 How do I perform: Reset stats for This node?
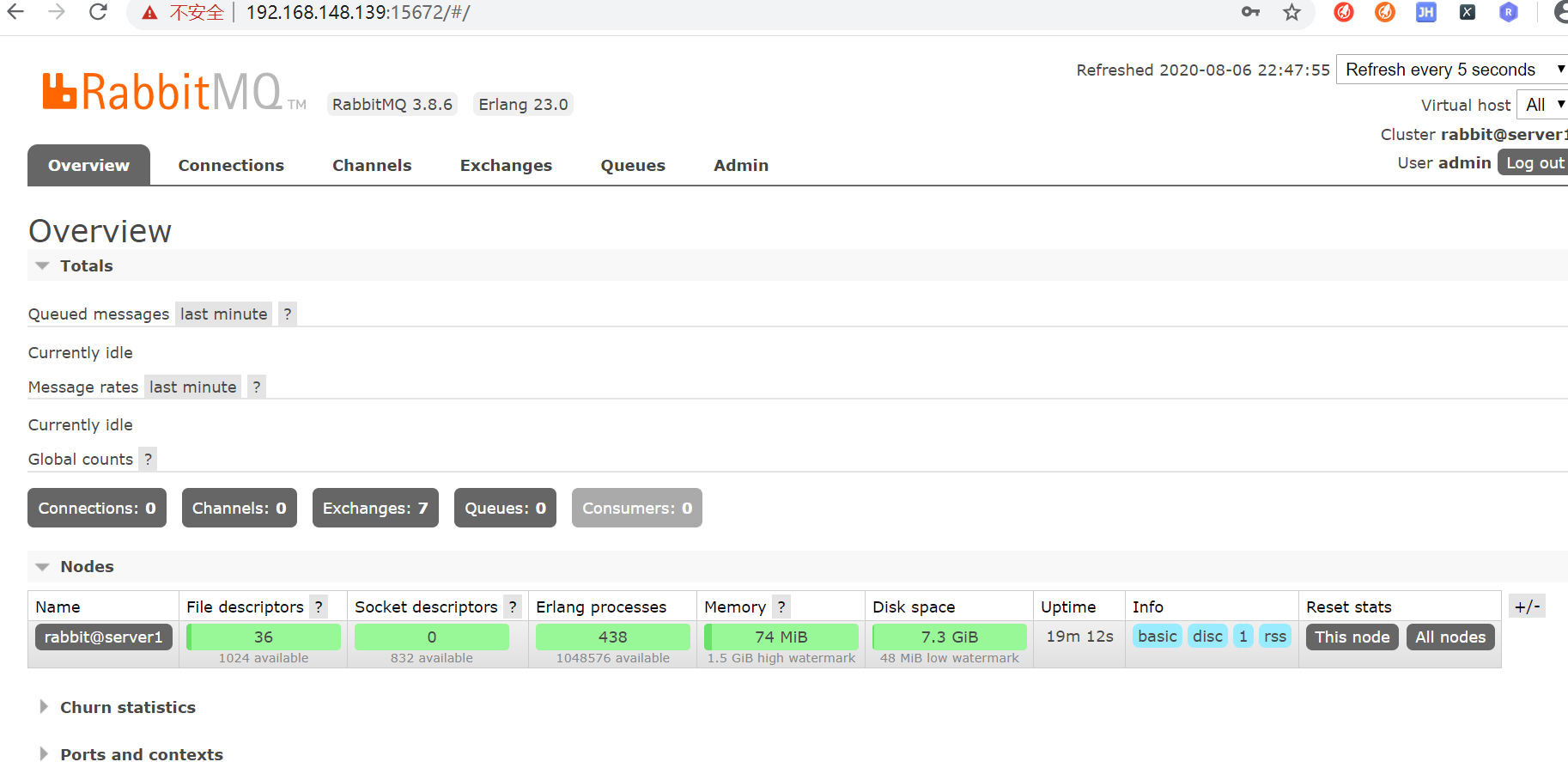click(1352, 637)
